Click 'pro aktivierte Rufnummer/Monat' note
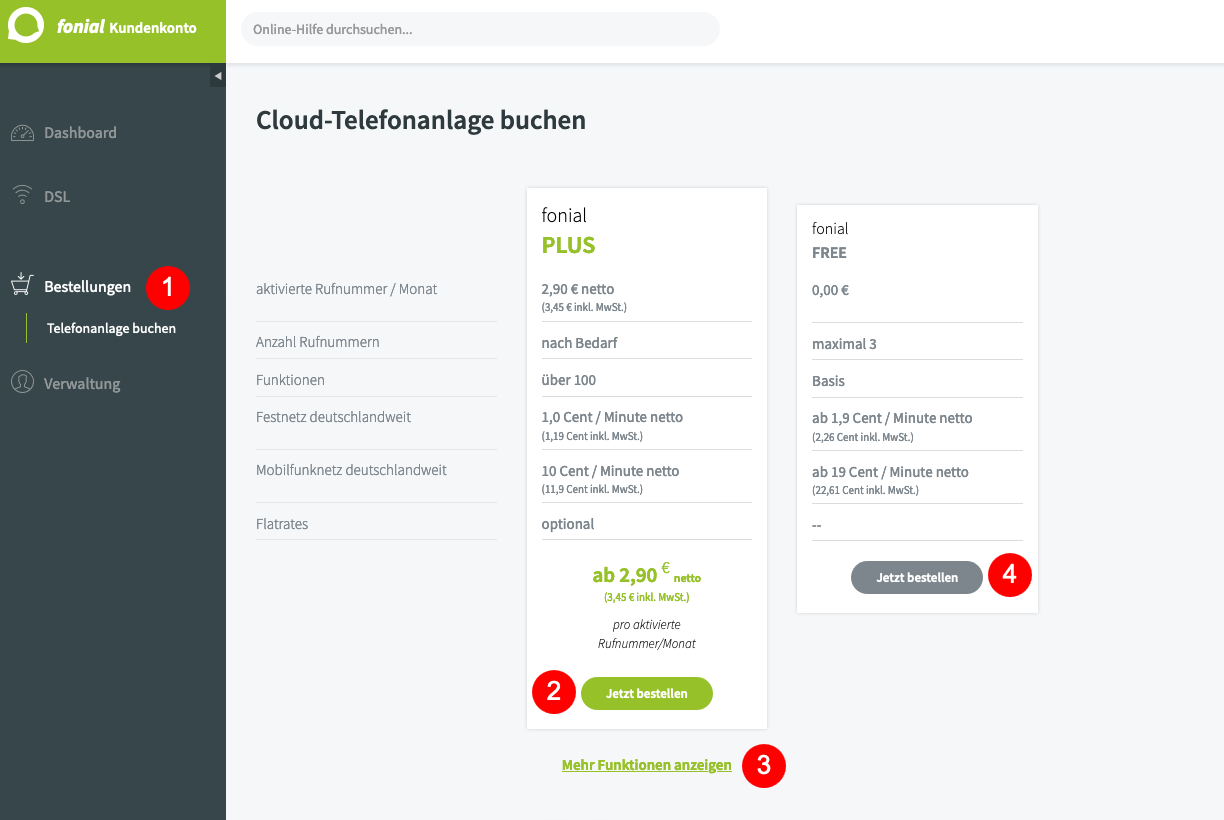The width and height of the screenshot is (1224, 820). point(646,634)
